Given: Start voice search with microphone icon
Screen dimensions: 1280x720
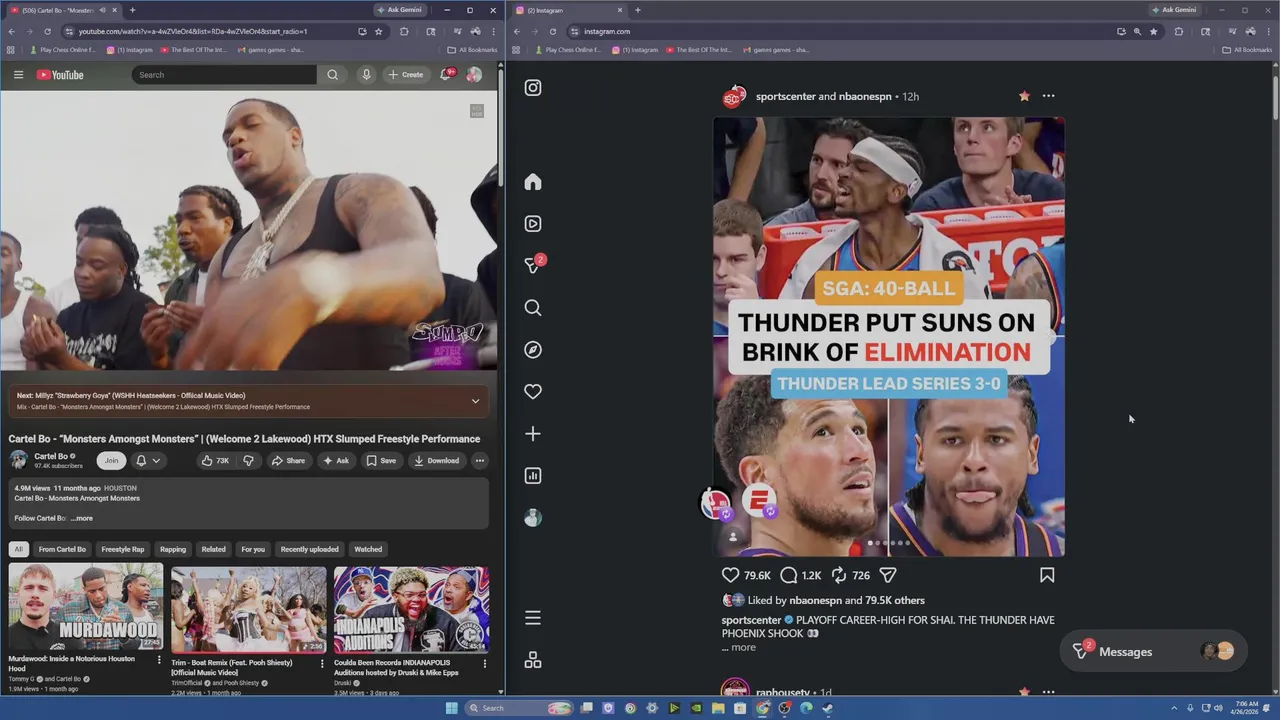Looking at the screenshot, I should pos(366,75).
